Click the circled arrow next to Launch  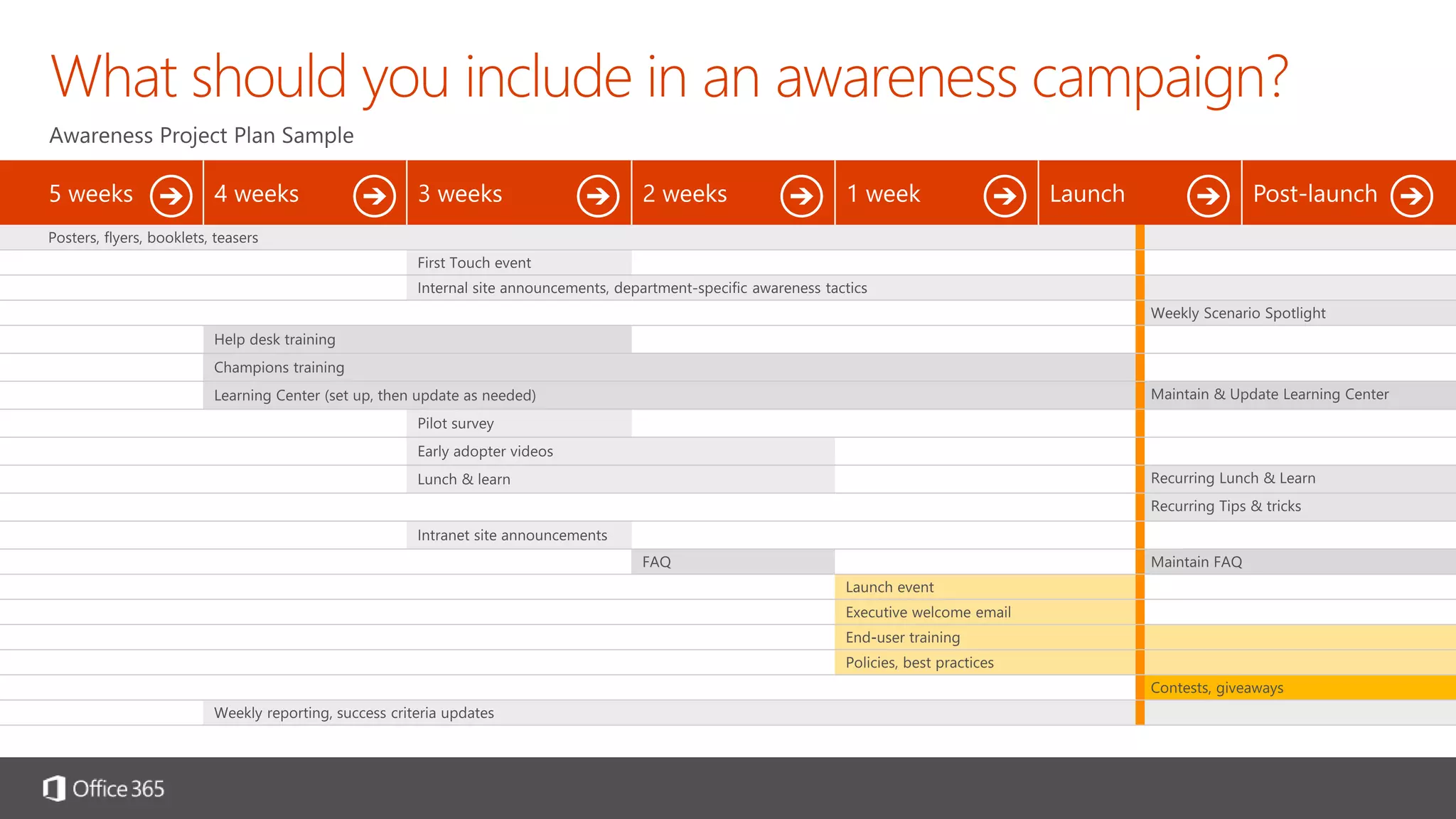point(1208,196)
